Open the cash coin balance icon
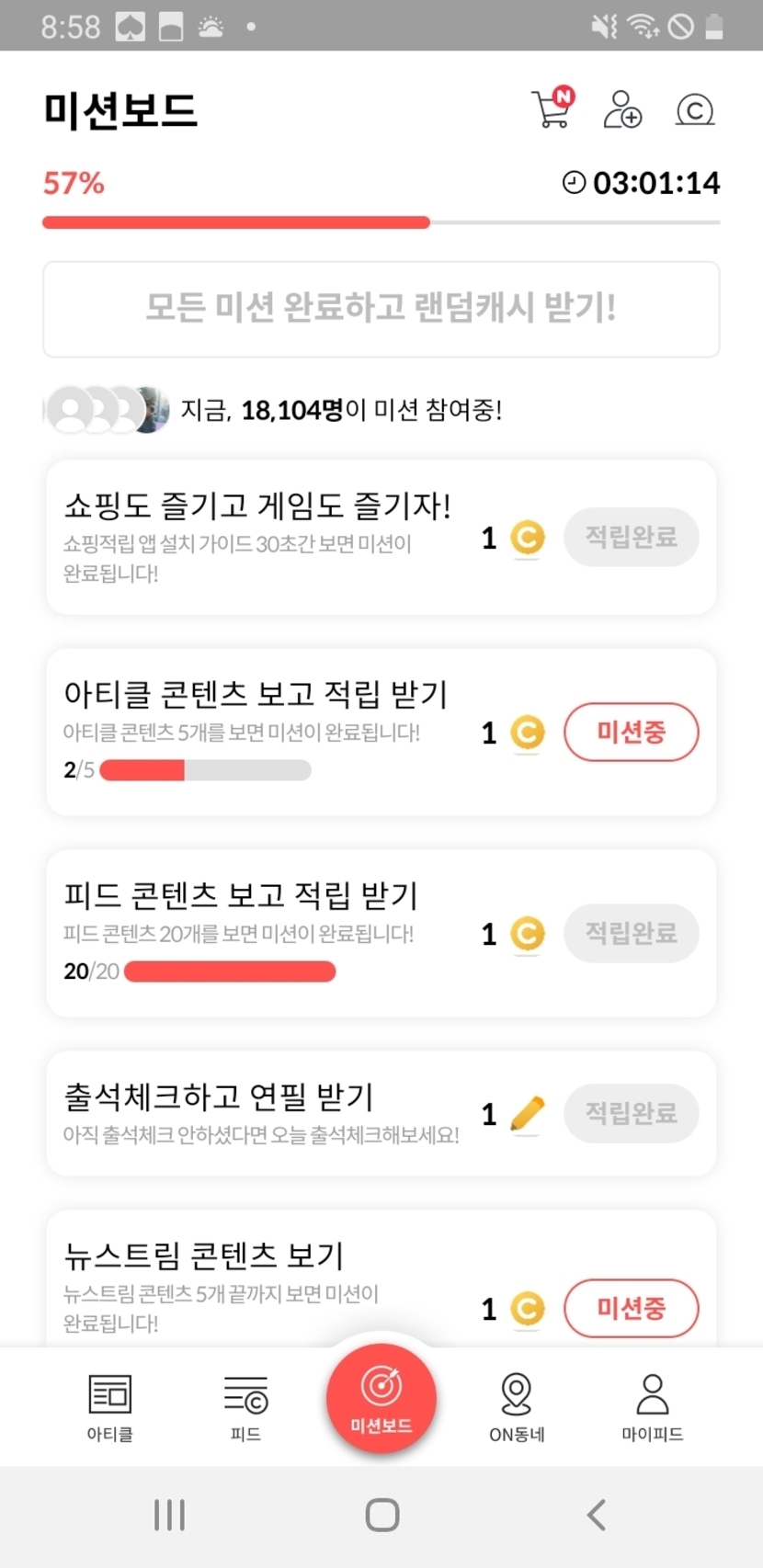 695,110
